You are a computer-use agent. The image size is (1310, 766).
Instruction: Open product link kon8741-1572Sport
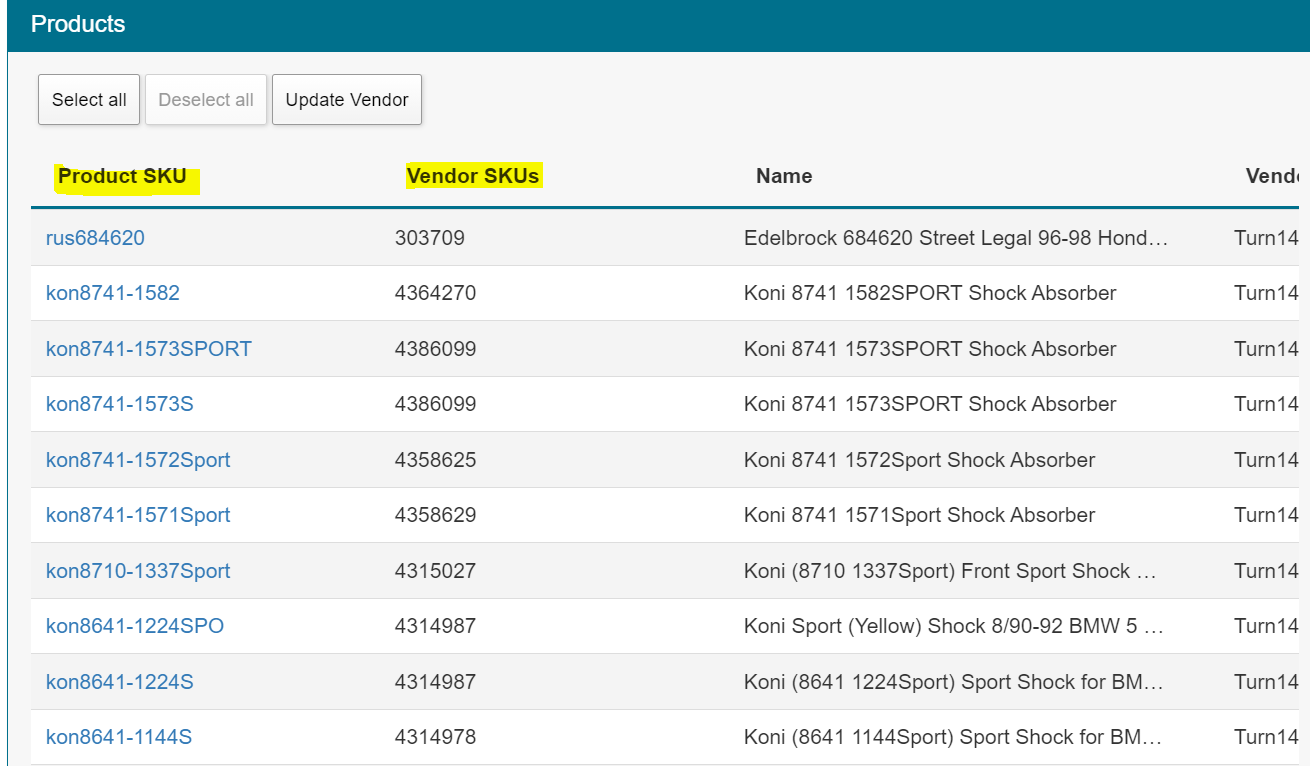click(138, 460)
